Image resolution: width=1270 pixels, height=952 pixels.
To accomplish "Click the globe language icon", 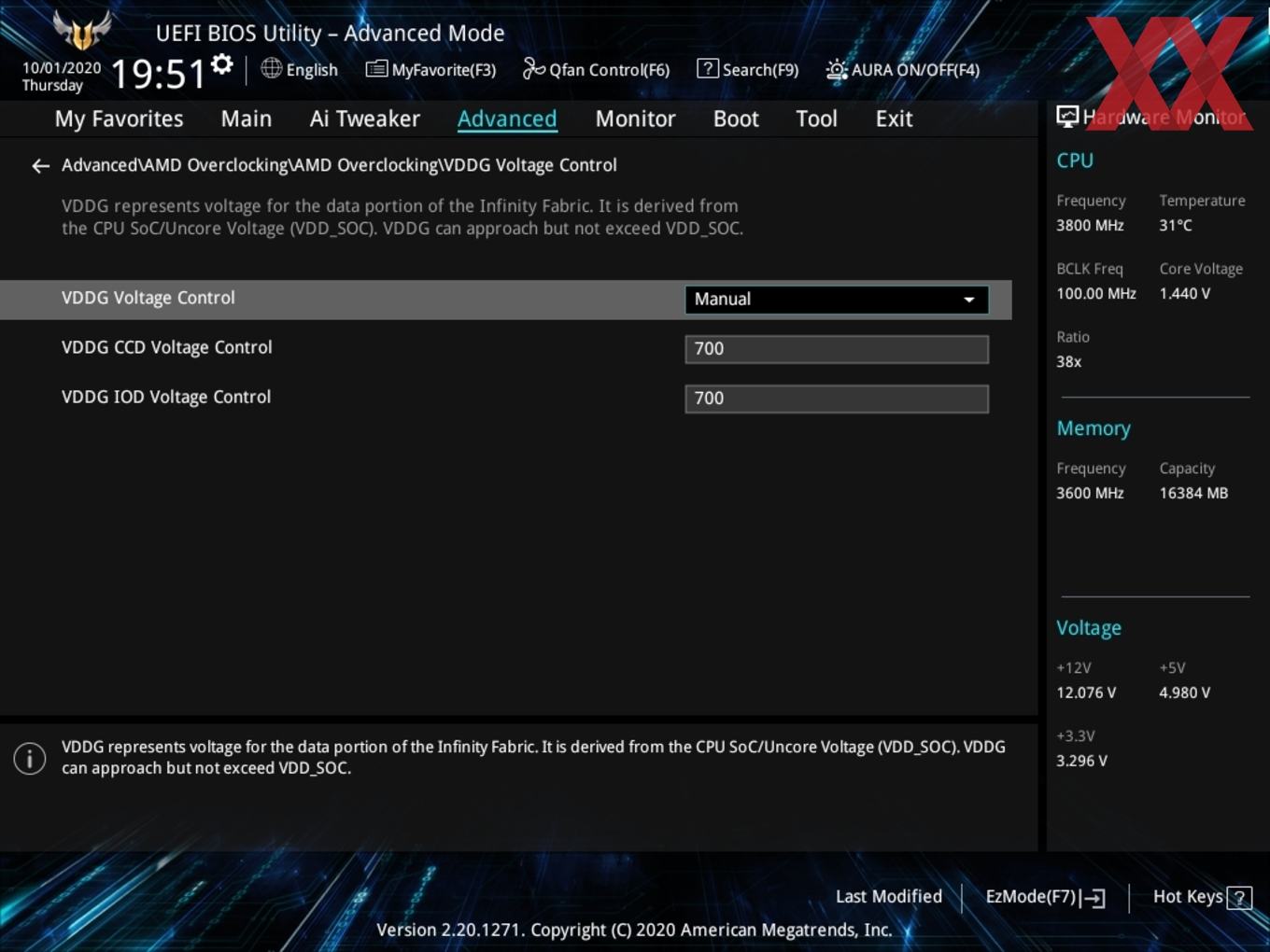I will tap(271, 68).
